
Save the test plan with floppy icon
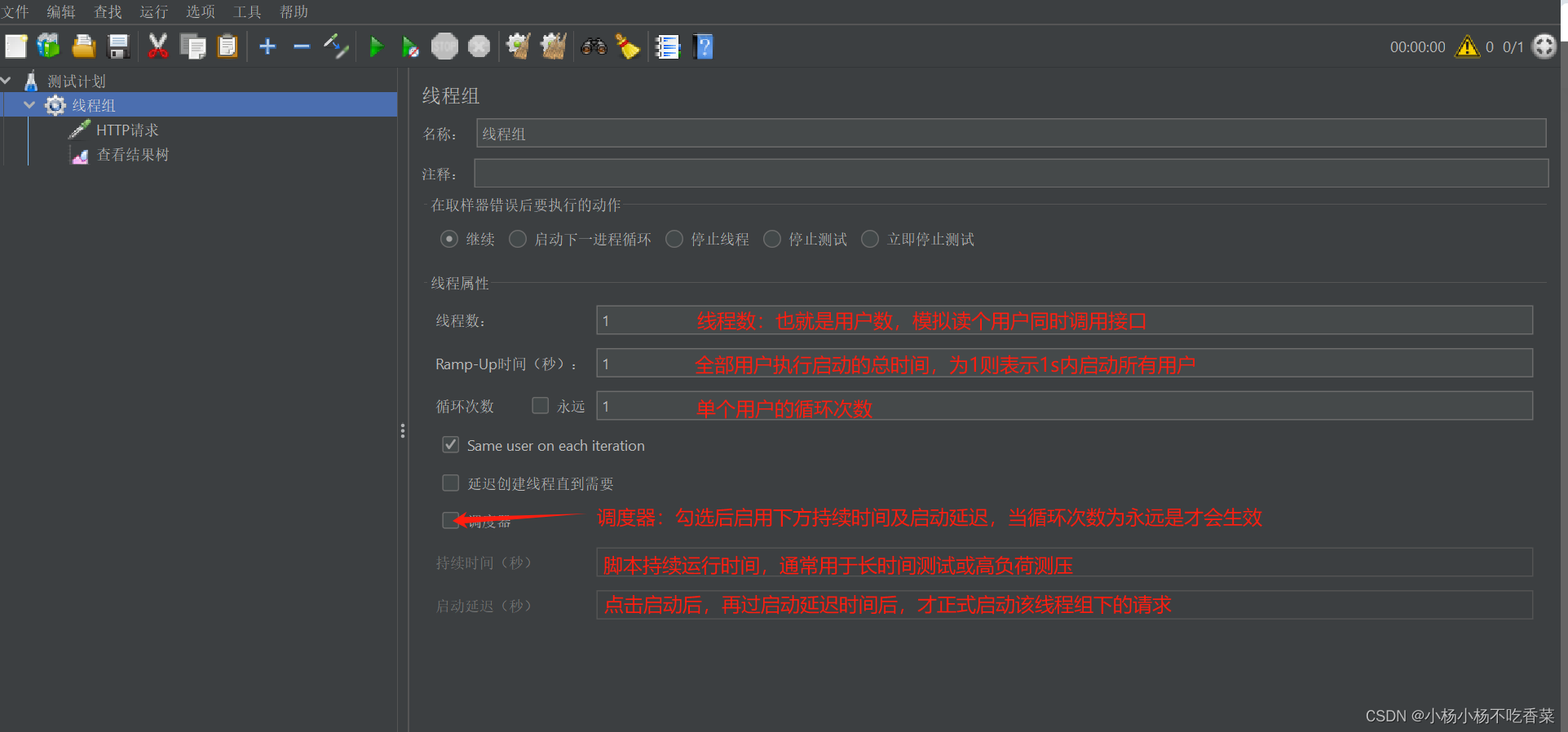118,46
